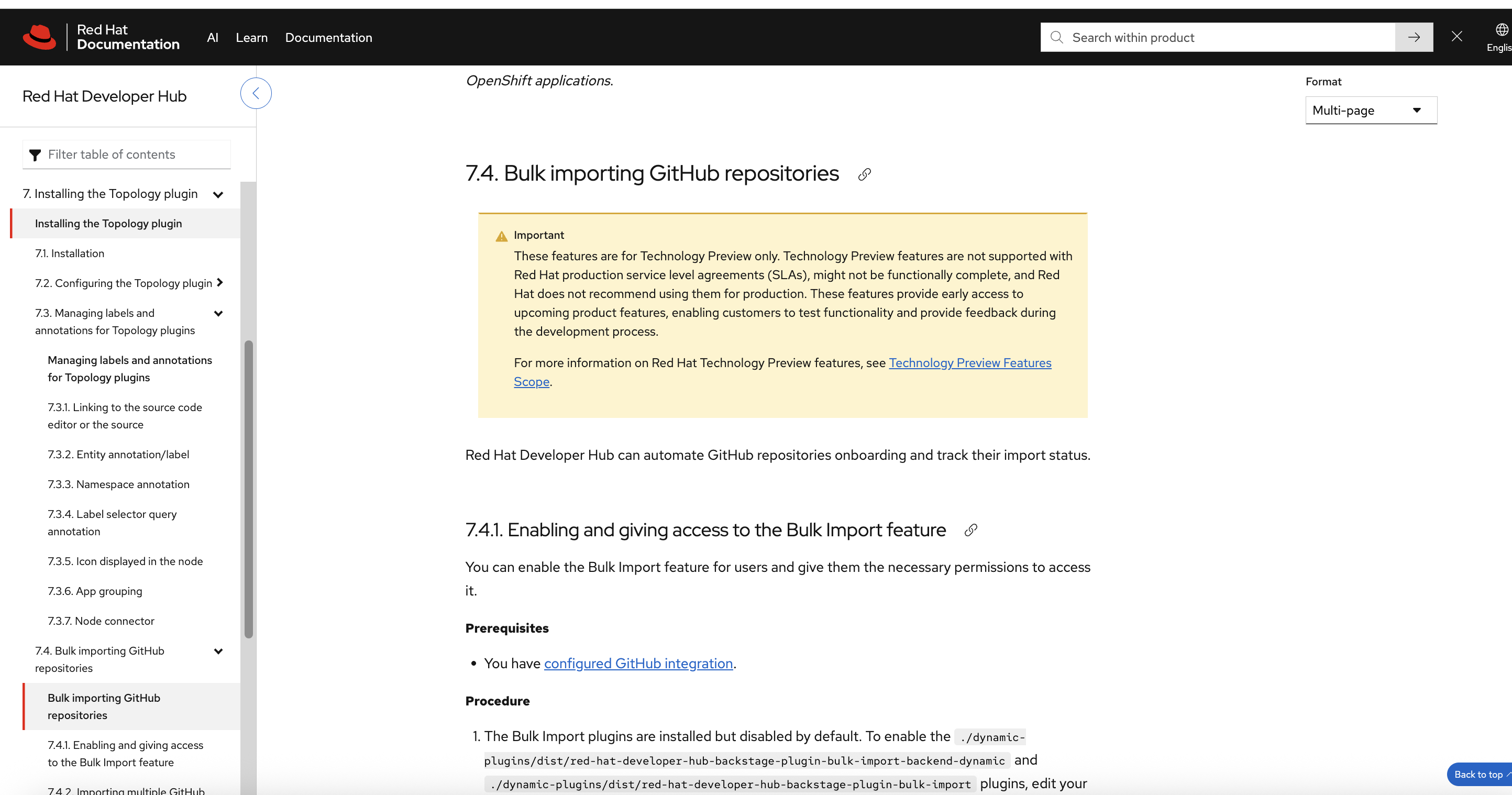Click the filter funnel icon
This screenshot has width=1512, height=795.
pyautogui.click(x=35, y=154)
